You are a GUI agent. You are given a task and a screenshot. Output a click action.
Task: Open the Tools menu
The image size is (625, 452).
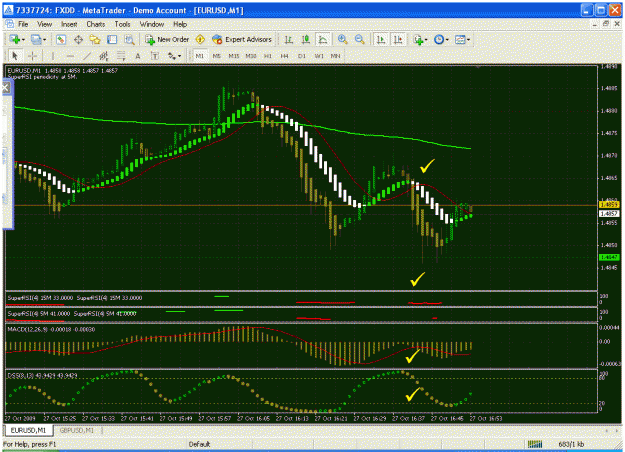[122, 24]
